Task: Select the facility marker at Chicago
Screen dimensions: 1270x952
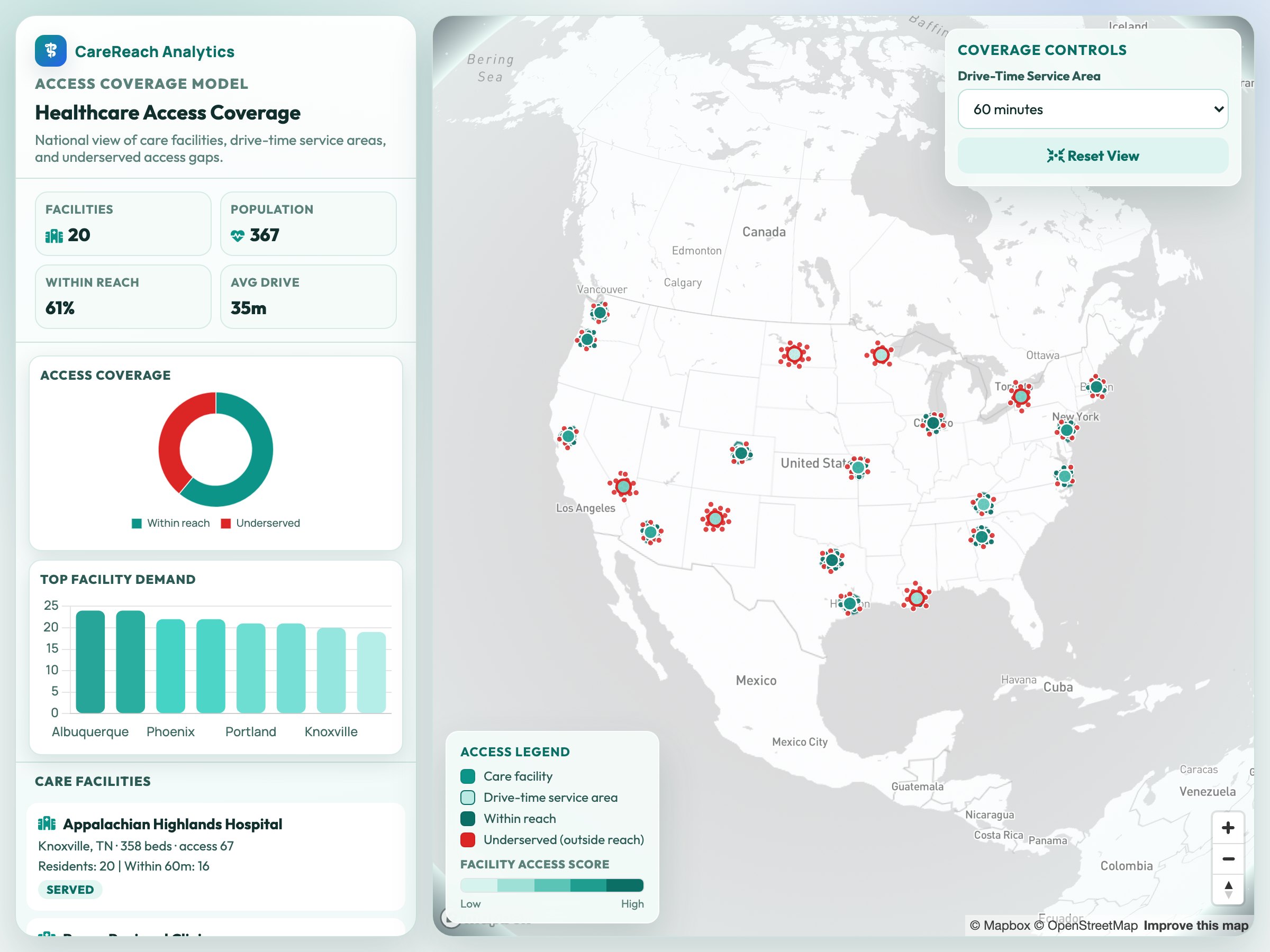Action: [x=933, y=424]
